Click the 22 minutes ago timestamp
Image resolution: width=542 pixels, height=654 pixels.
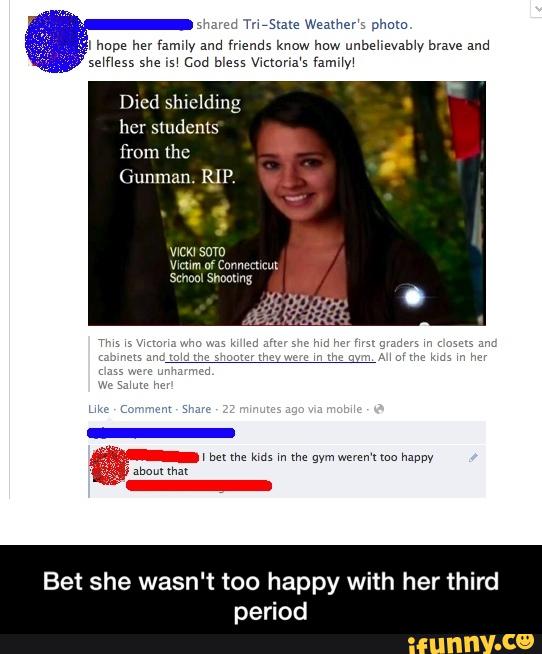coord(292,409)
